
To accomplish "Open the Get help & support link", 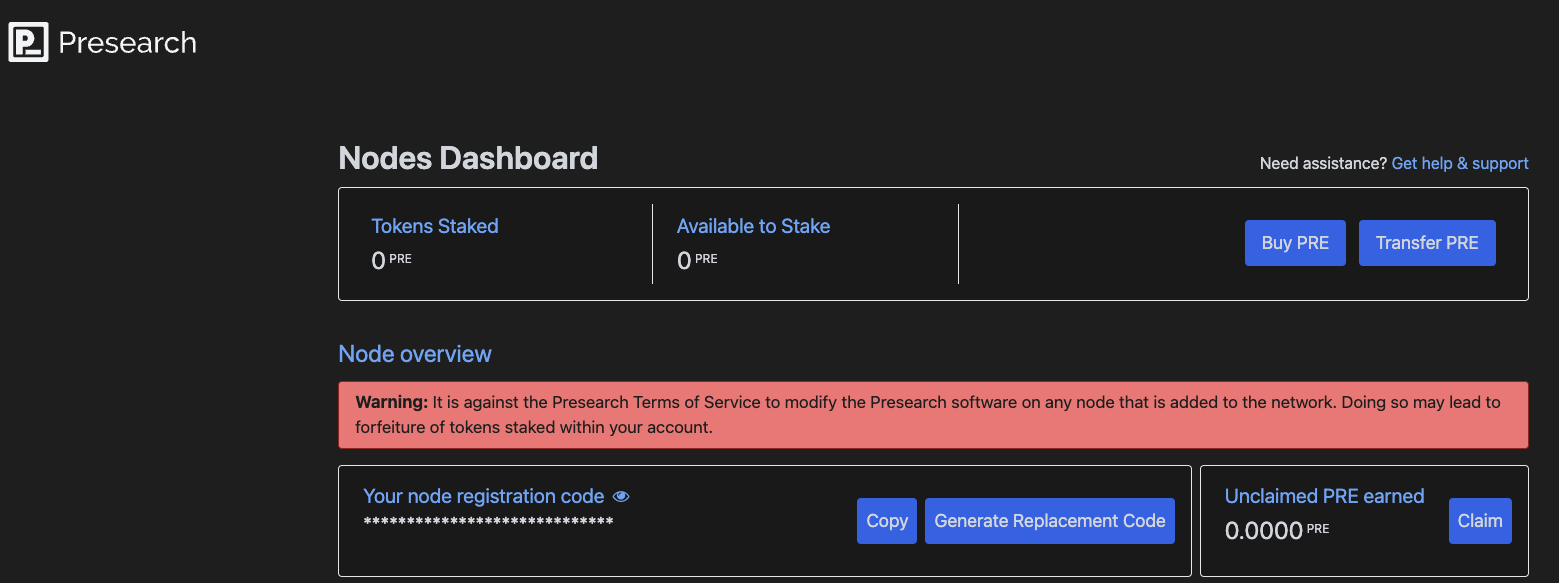I will [x=1459, y=163].
